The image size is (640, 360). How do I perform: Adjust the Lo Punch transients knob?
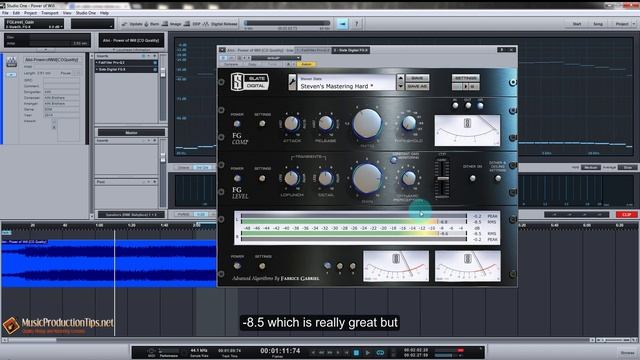click(x=291, y=178)
